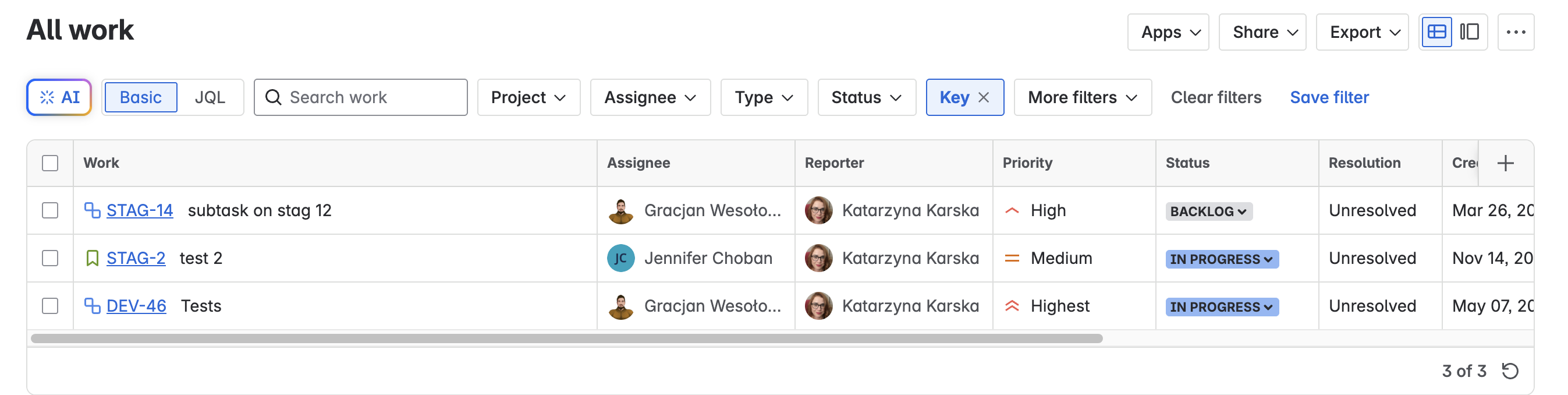Image resolution: width=1568 pixels, height=395 pixels.
Task: Open the BACKLOG status dropdown for STAG-14
Action: click(x=1208, y=211)
